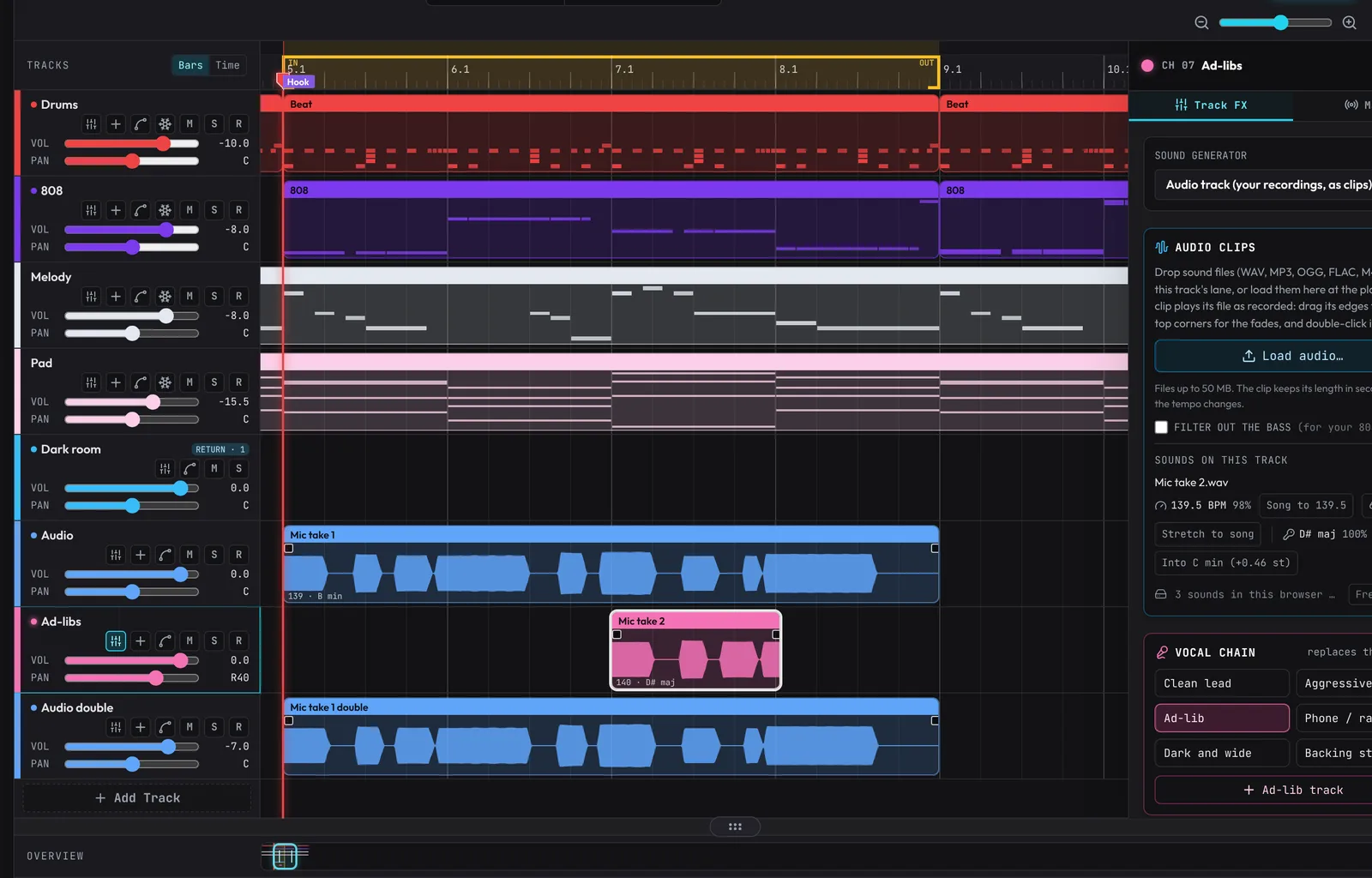Open the mixer FX icon on Dark room track
The width and height of the screenshot is (1372, 878).
(x=165, y=469)
